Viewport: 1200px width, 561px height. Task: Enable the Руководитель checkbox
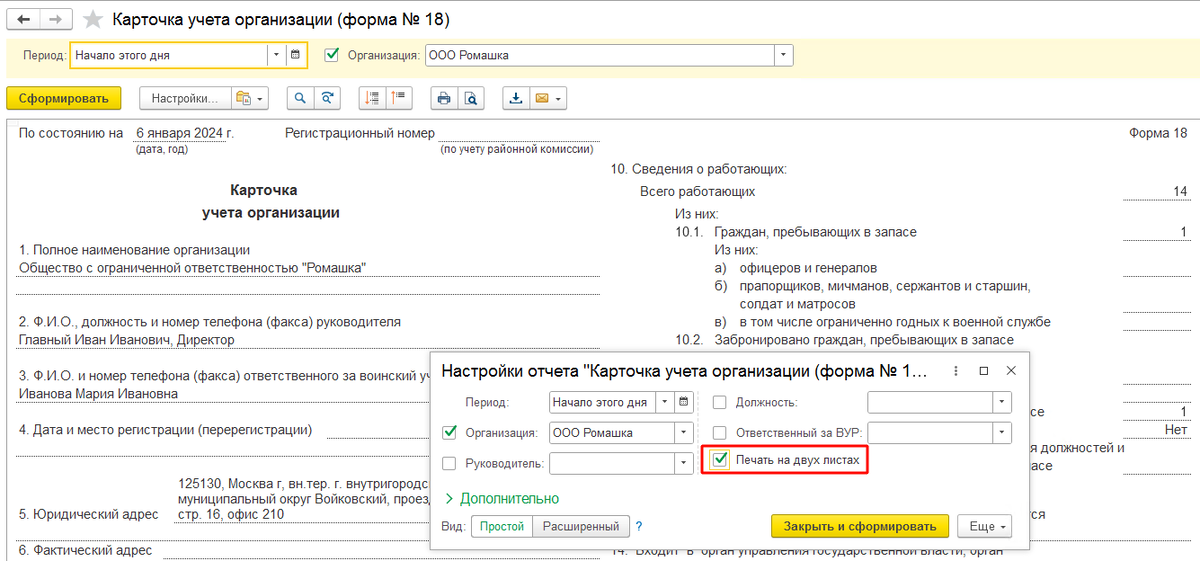449,463
